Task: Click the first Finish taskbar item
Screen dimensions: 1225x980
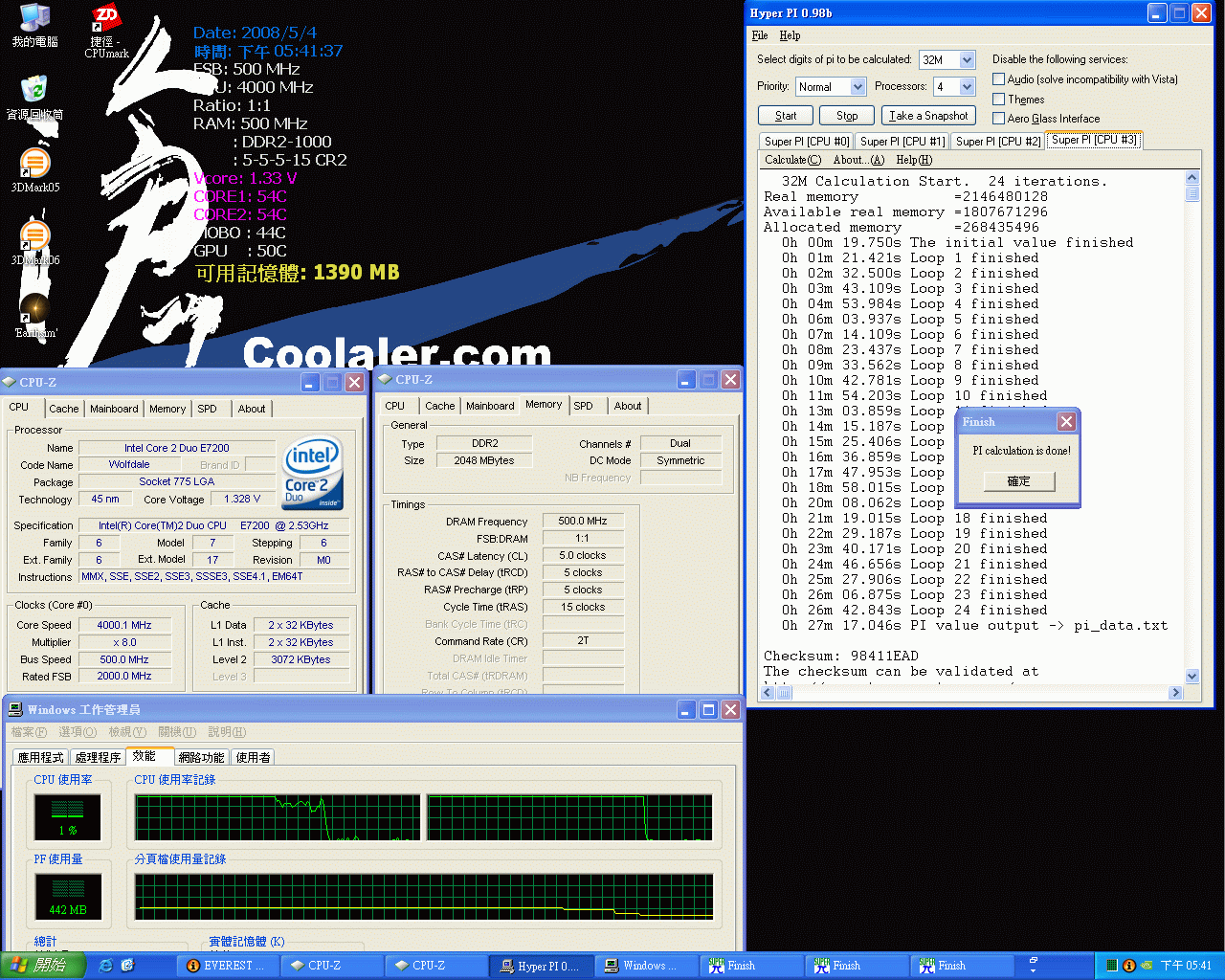Action: 751,966
